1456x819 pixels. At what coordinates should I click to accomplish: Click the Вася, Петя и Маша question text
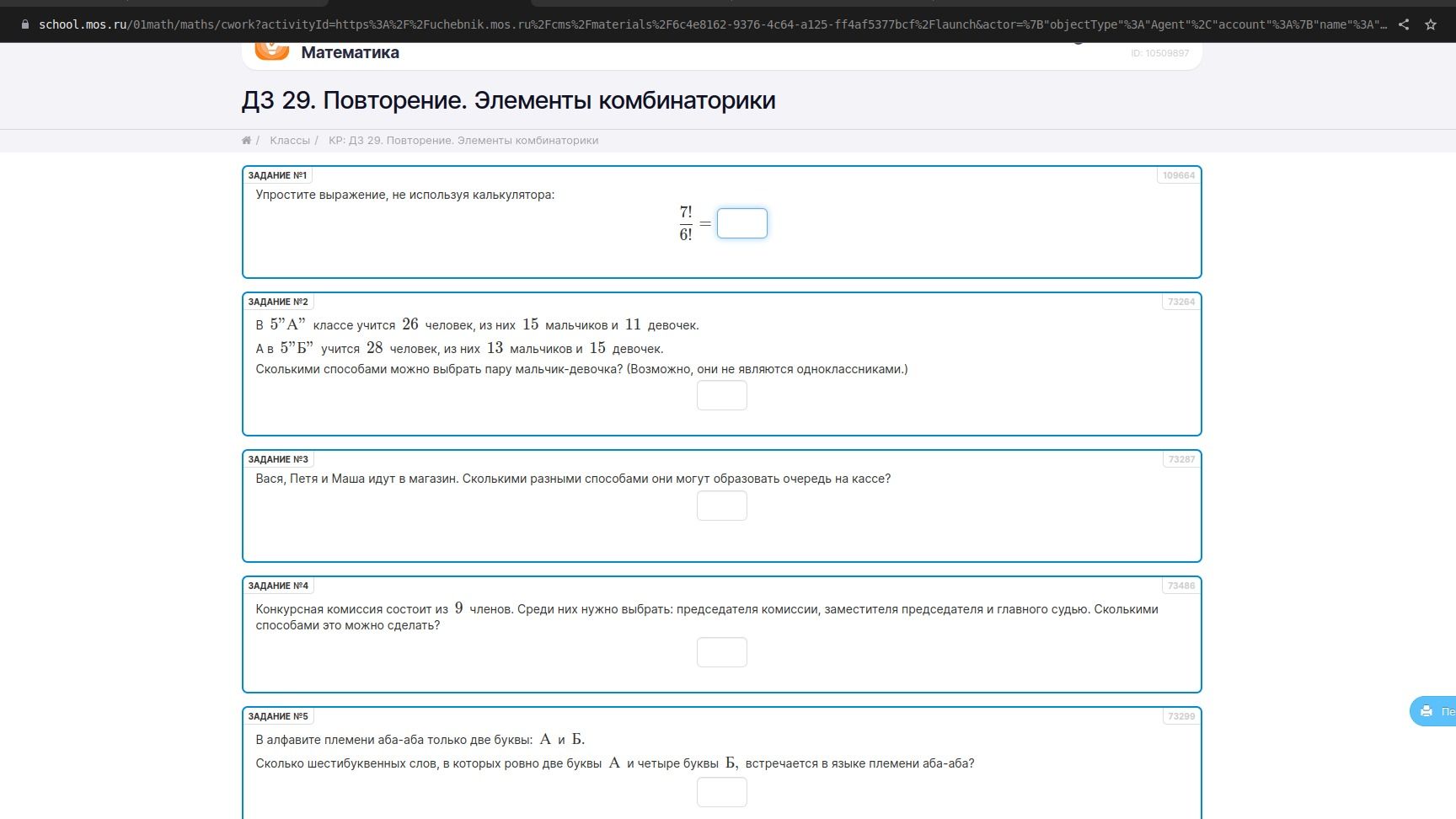click(x=573, y=479)
